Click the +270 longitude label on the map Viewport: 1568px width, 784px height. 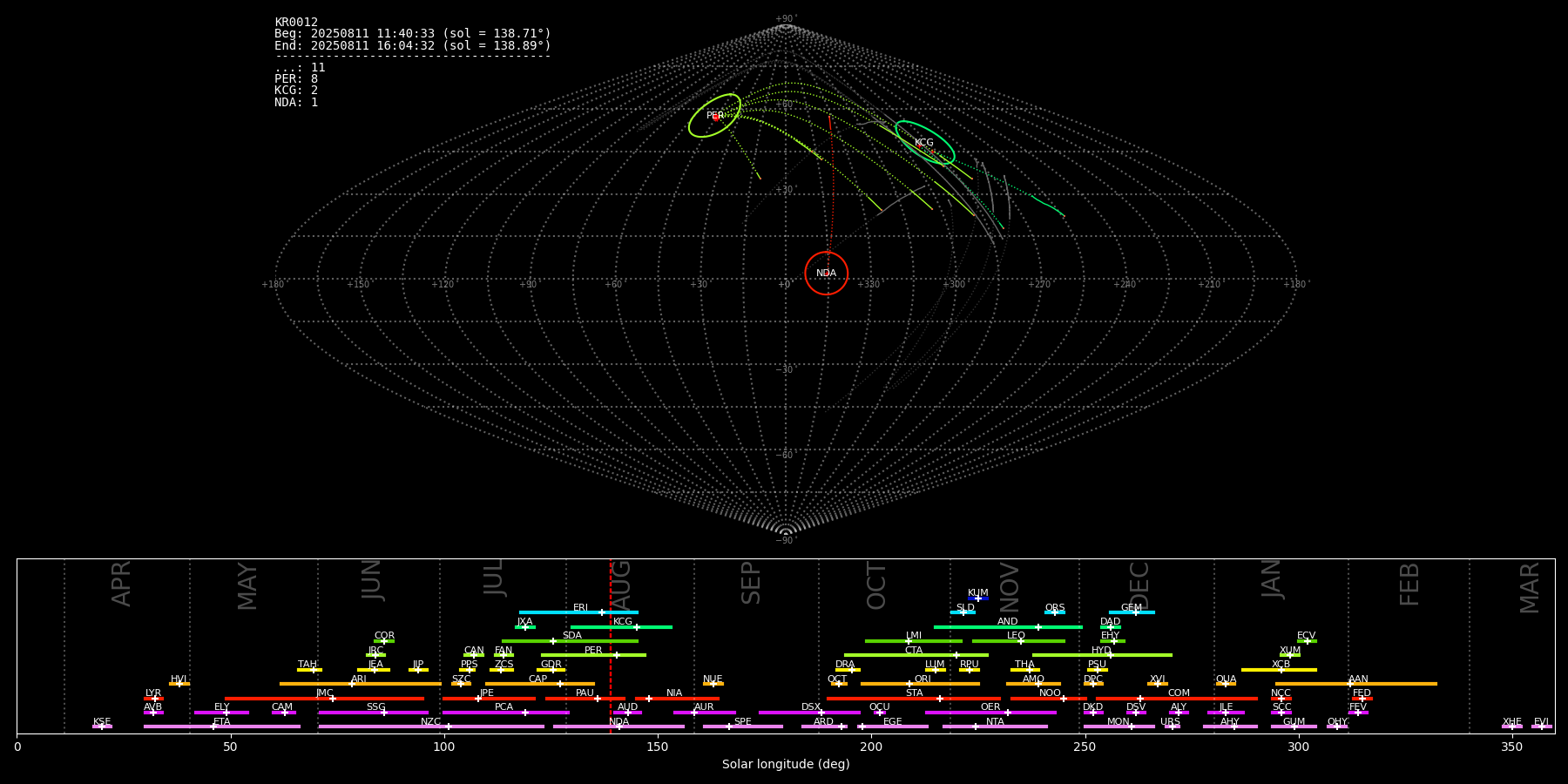(x=1039, y=285)
